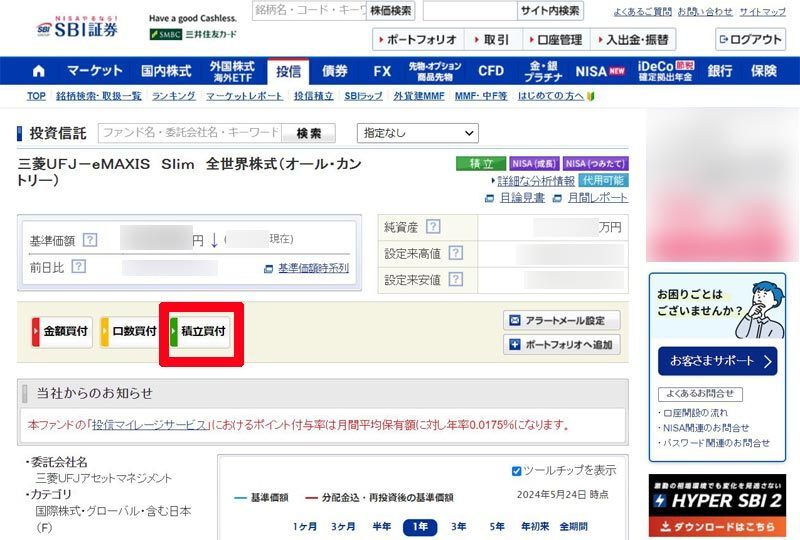
Task: Click お客さまサポート button
Action: click(717, 361)
